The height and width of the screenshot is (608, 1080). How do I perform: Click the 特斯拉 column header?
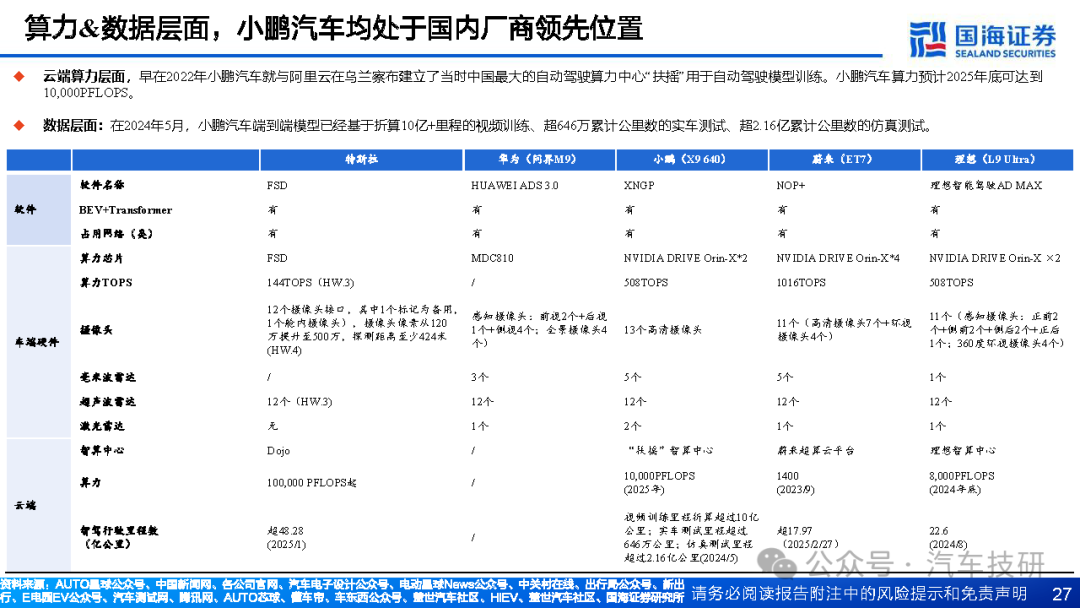coord(361,159)
